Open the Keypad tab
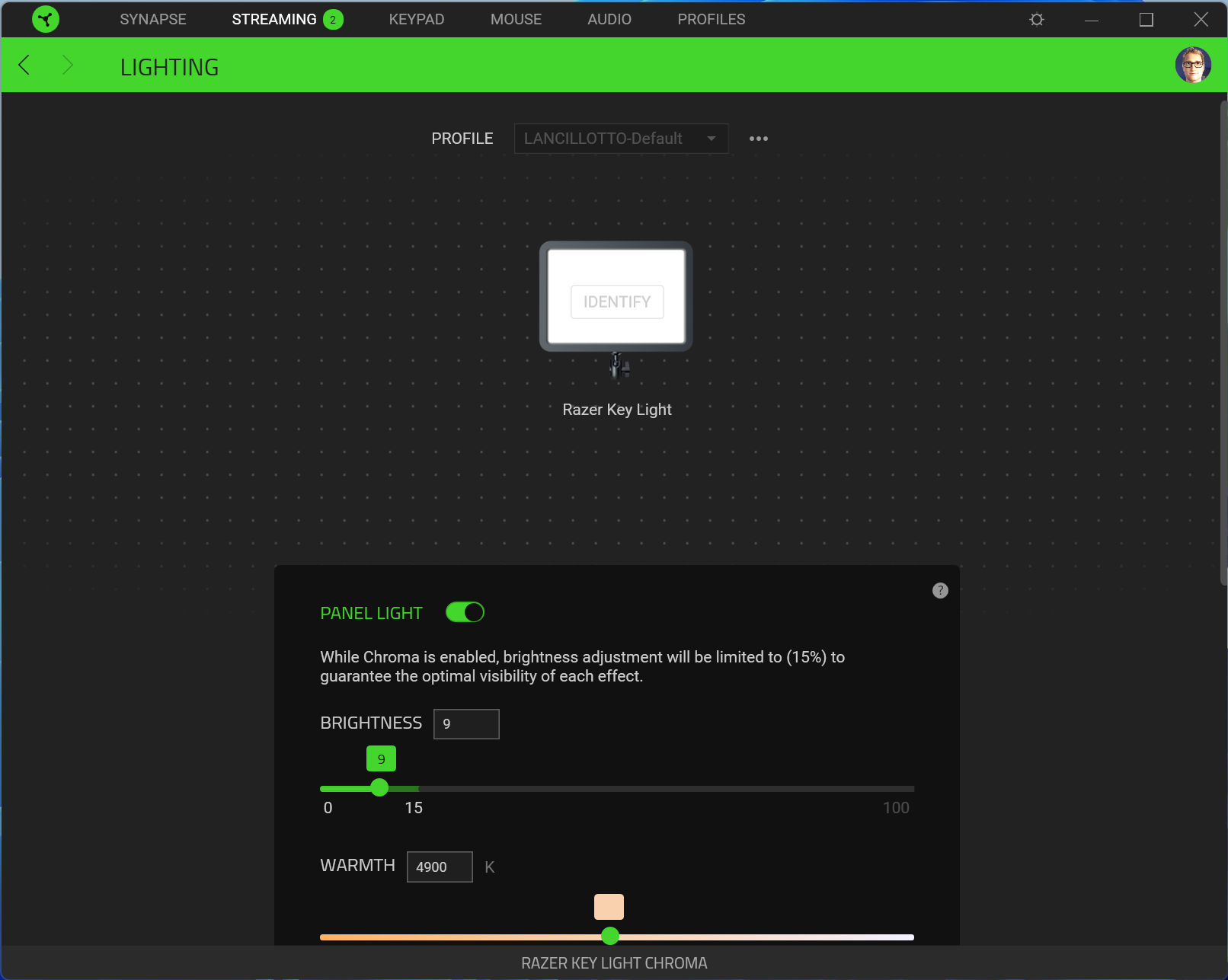 (417, 20)
